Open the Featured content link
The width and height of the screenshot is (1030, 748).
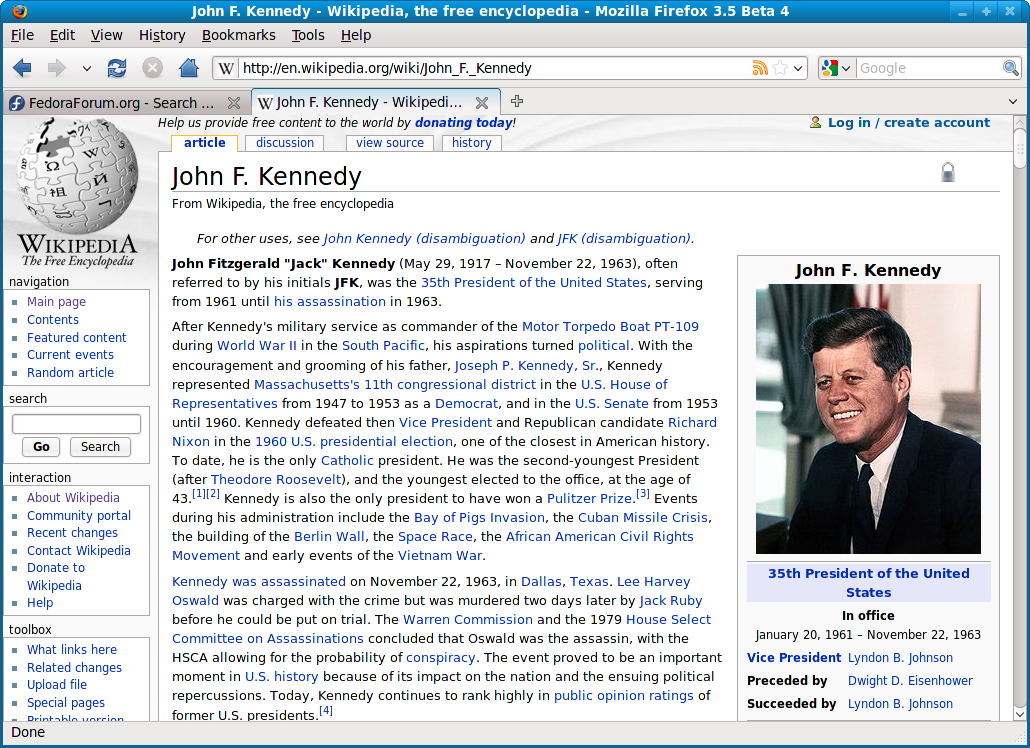click(77, 338)
